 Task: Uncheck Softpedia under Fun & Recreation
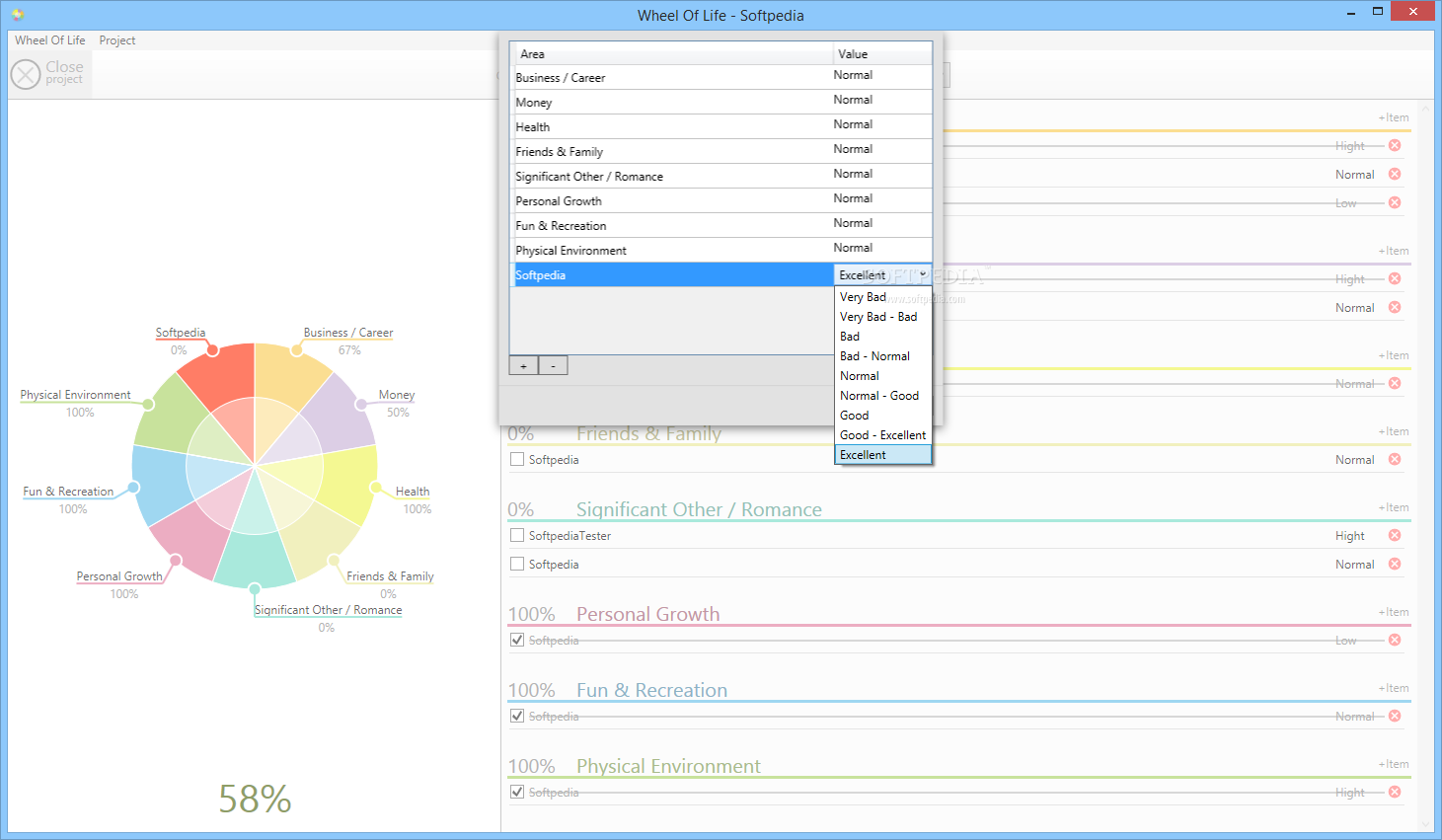pyautogui.click(x=517, y=716)
